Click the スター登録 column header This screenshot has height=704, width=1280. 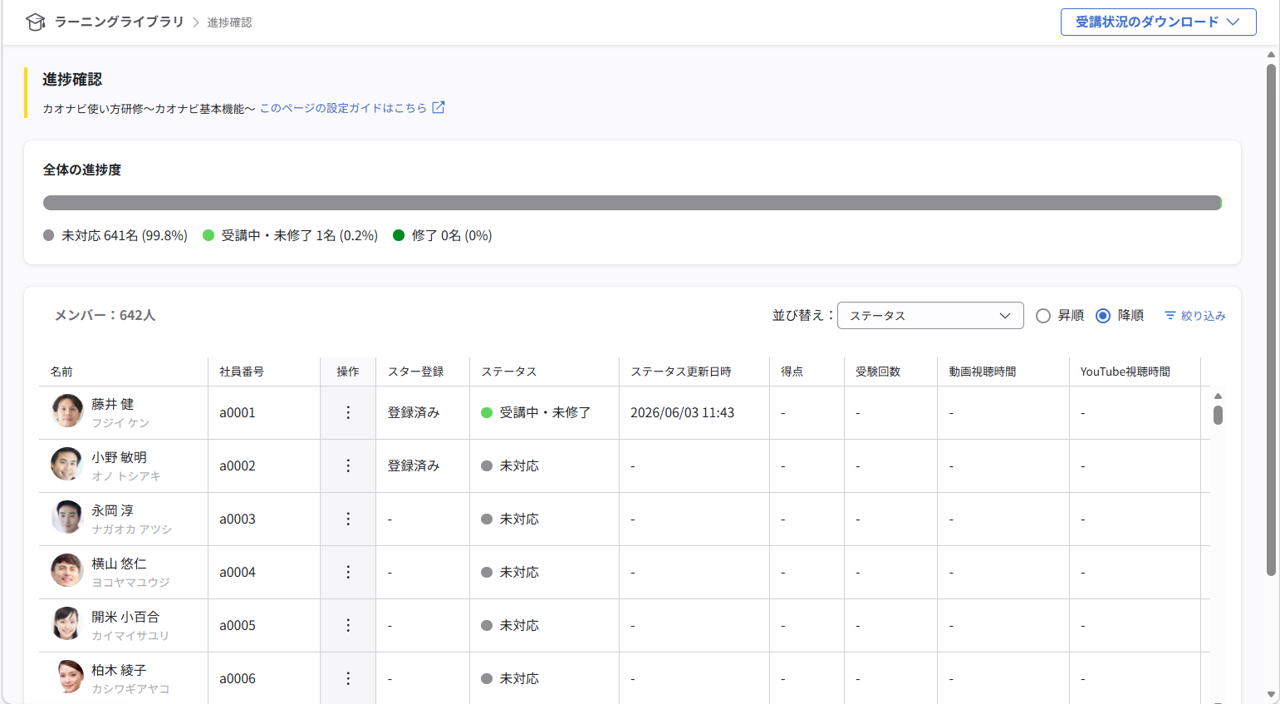(415, 372)
